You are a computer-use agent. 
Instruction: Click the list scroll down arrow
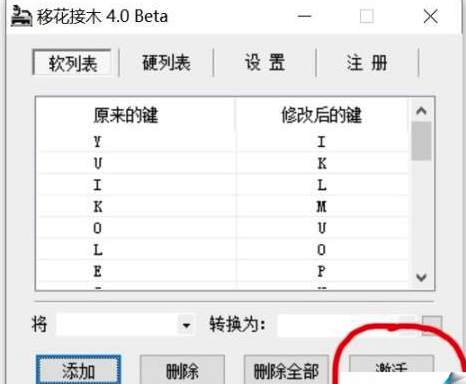click(x=421, y=277)
